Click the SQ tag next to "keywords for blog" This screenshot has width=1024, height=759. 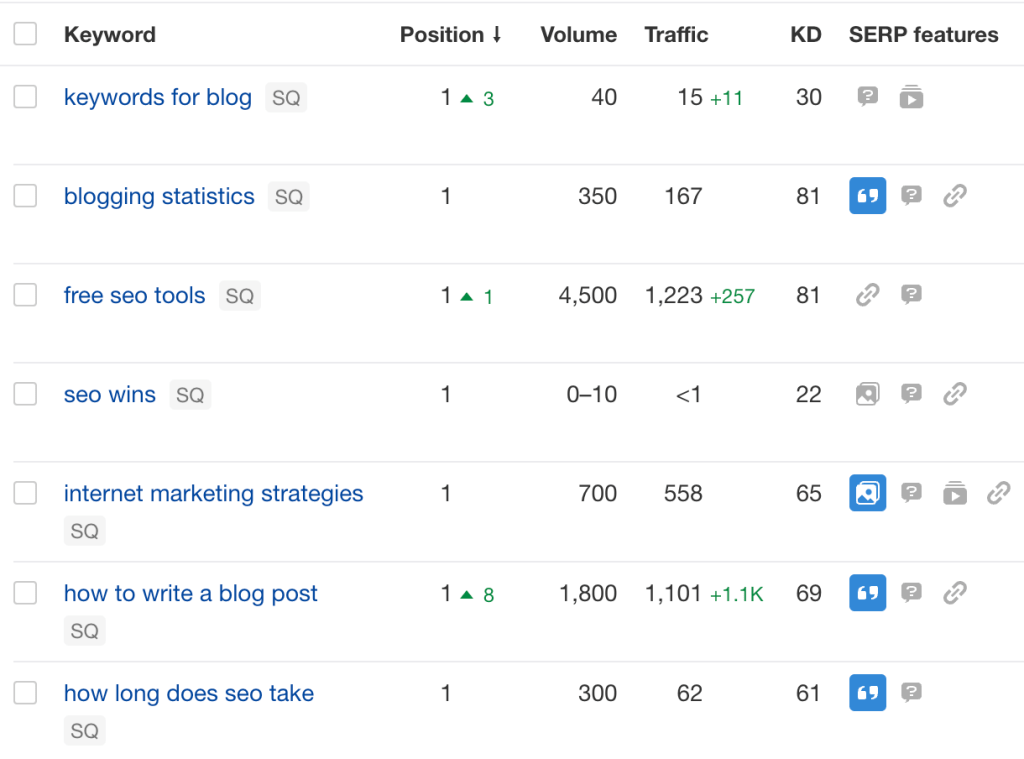[x=286, y=97]
